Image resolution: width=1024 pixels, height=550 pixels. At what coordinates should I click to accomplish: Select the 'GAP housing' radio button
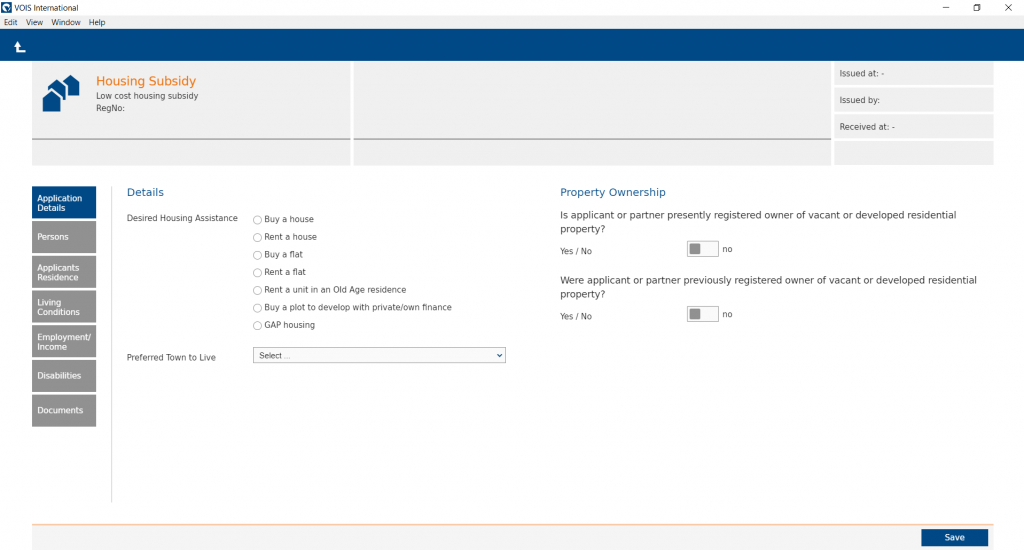pyautogui.click(x=258, y=325)
